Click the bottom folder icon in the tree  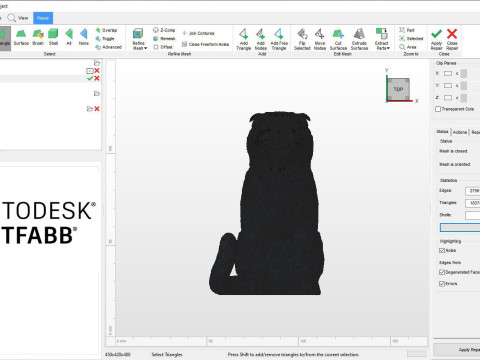pos(89,109)
